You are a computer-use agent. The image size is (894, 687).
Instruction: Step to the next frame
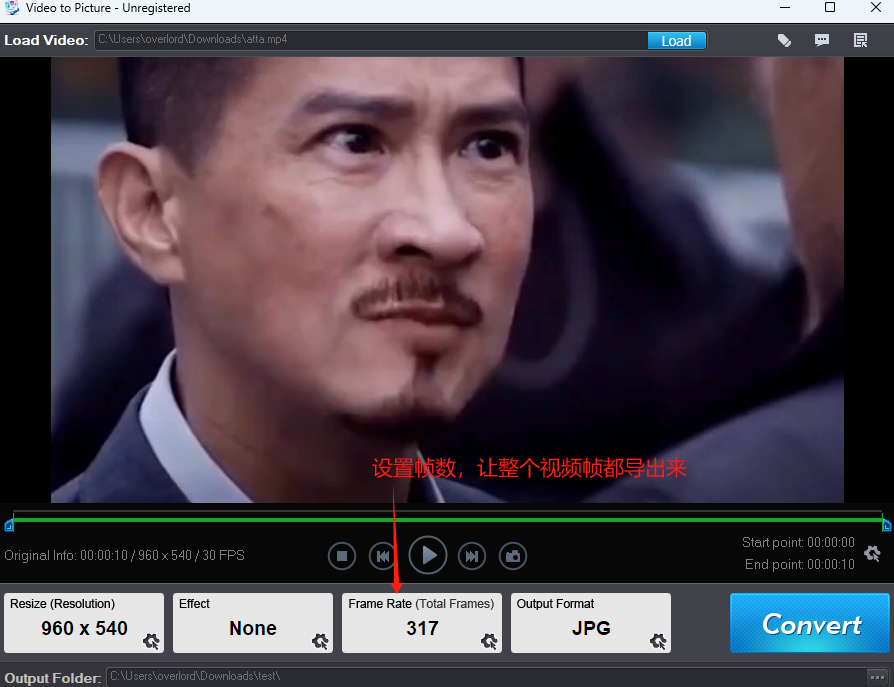tap(472, 556)
